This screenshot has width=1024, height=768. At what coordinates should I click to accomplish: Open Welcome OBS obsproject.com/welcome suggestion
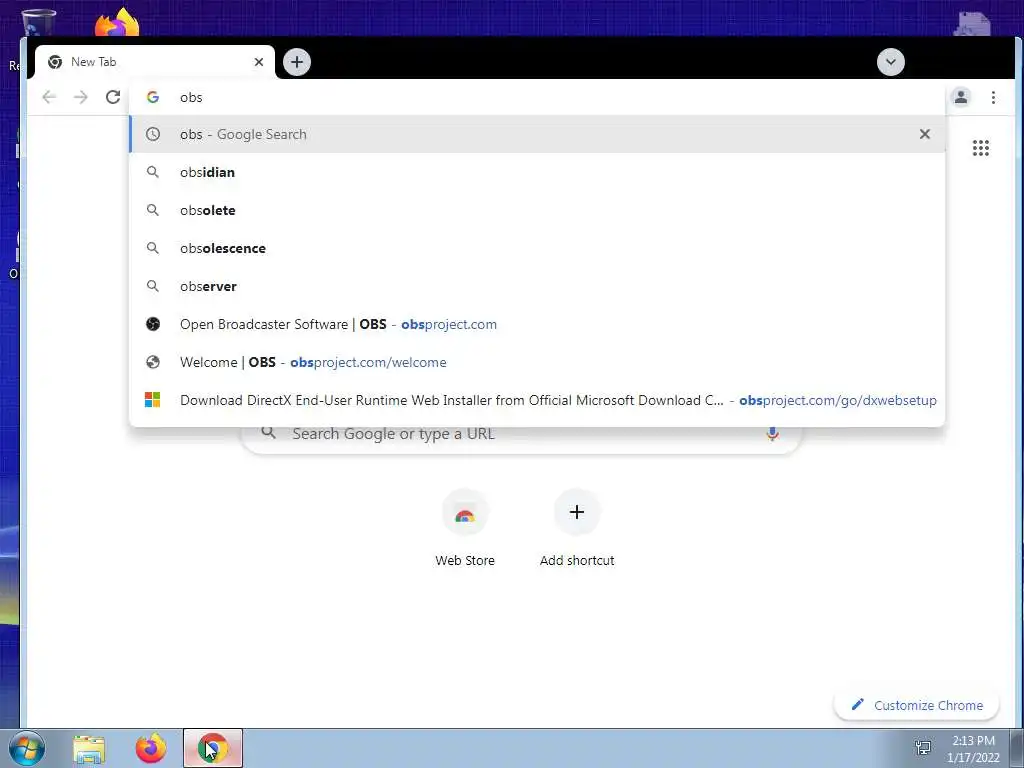[537, 362]
